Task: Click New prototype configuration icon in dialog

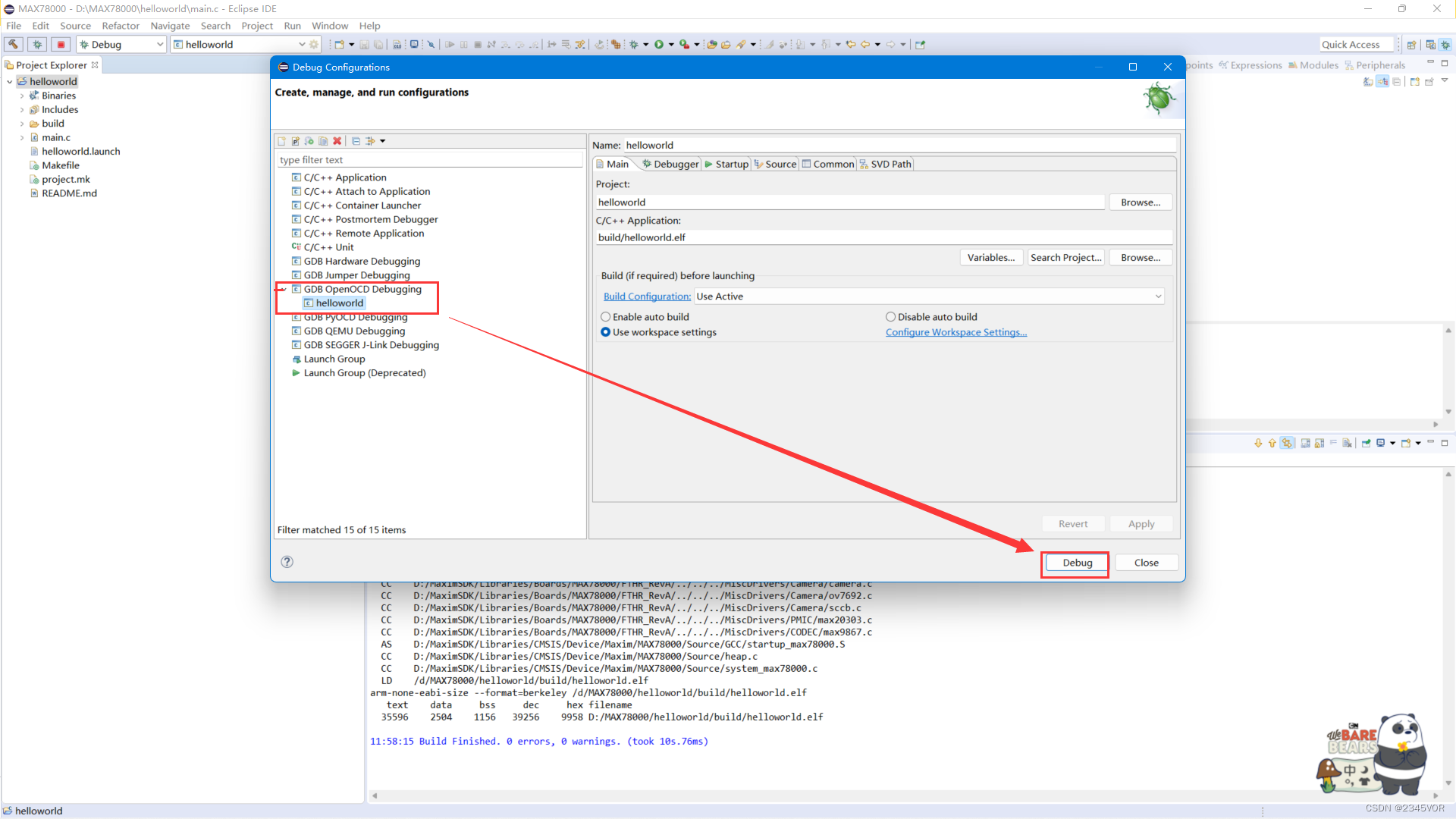Action: 296,141
